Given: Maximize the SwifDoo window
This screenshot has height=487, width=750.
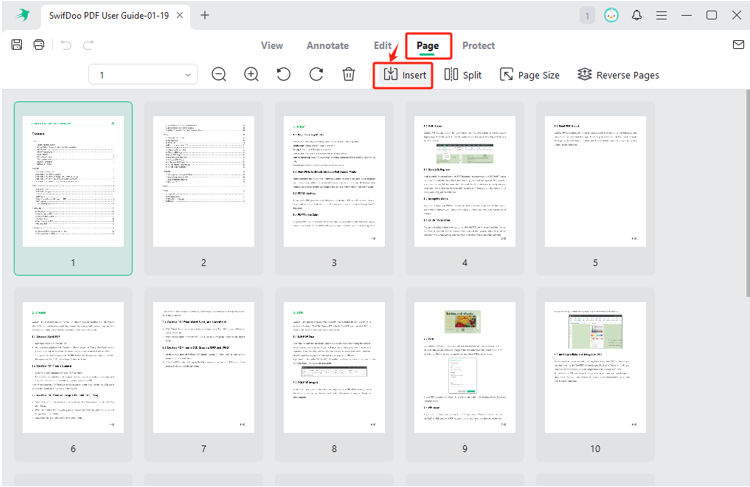Looking at the screenshot, I should point(712,15).
